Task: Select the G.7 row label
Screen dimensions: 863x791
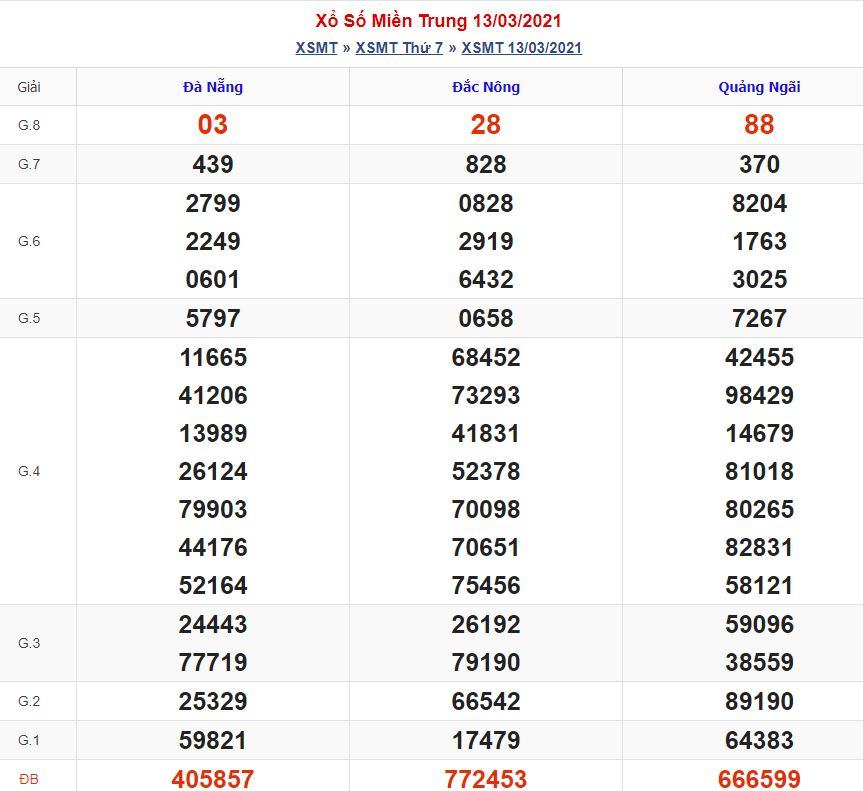Action: (29, 164)
